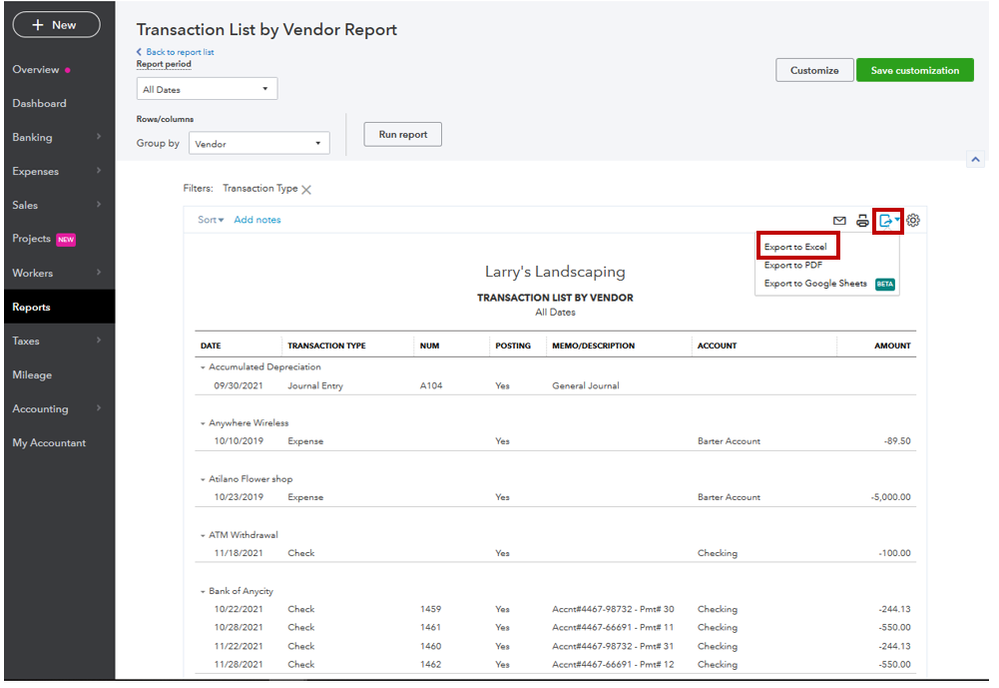Click Back to report list link
The width and height of the screenshot is (999, 688).
[180, 52]
